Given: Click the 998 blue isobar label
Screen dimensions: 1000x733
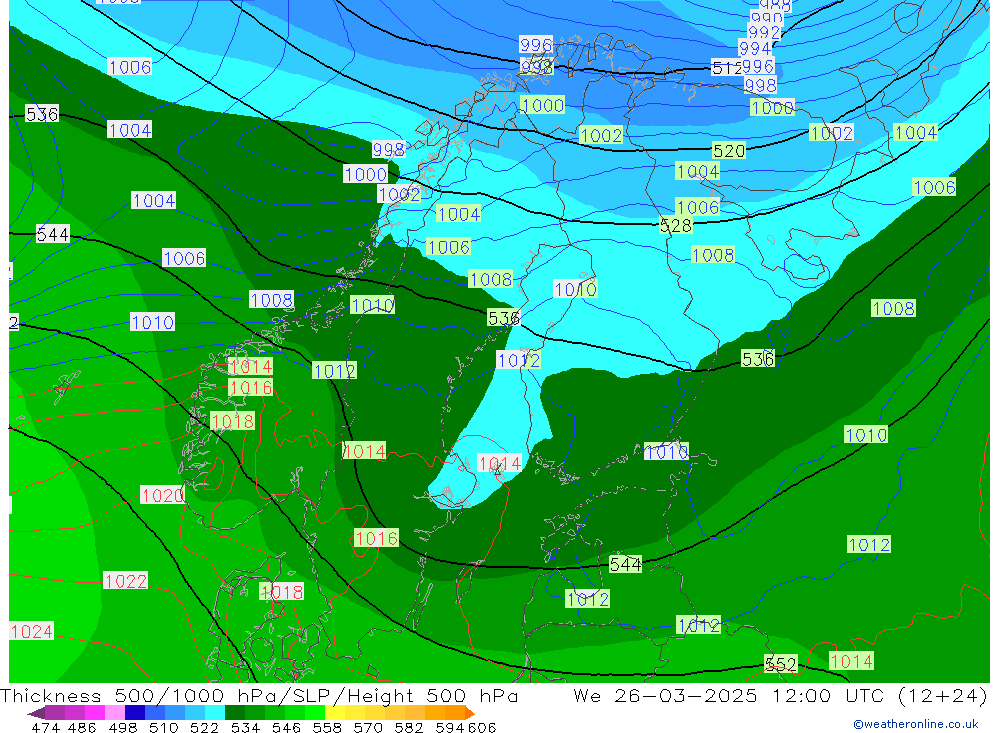Looking at the screenshot, I should pyautogui.click(x=388, y=150).
